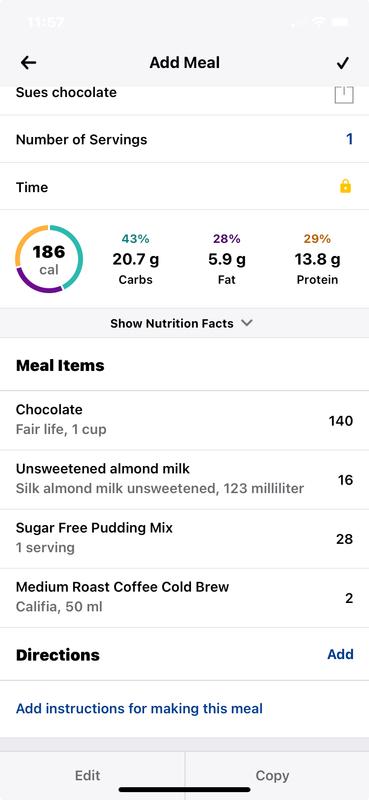Tap the Sues chocolate meal name
369x800 pixels.
pos(66,93)
